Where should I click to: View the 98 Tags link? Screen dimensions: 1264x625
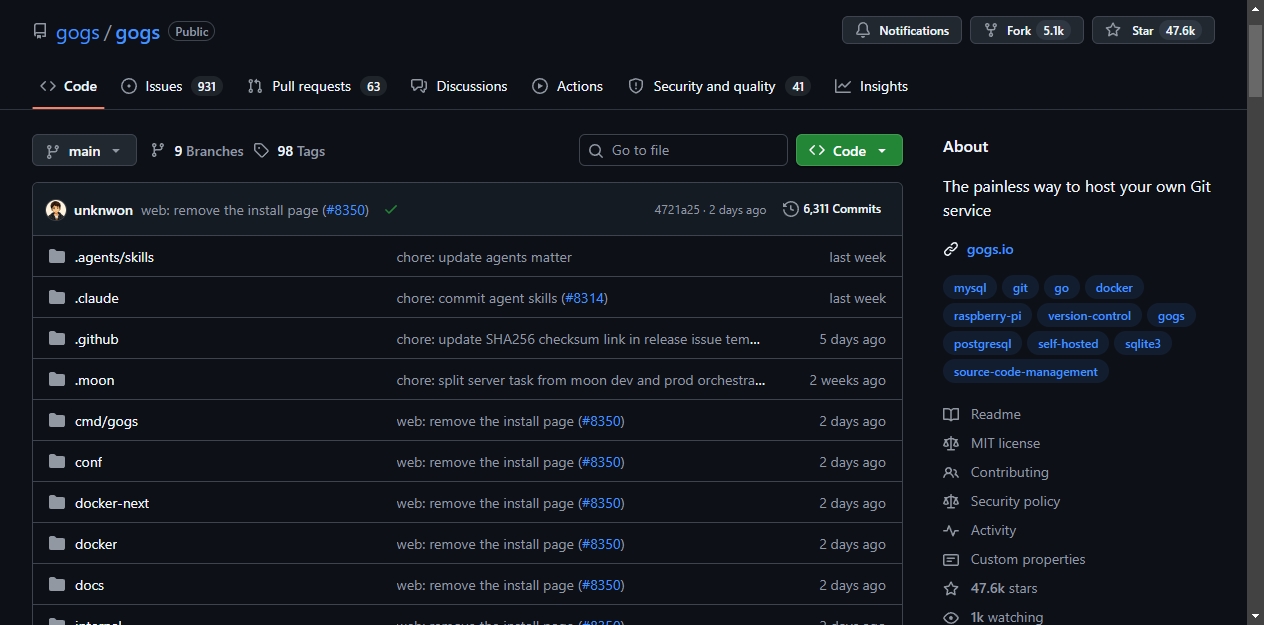(289, 151)
